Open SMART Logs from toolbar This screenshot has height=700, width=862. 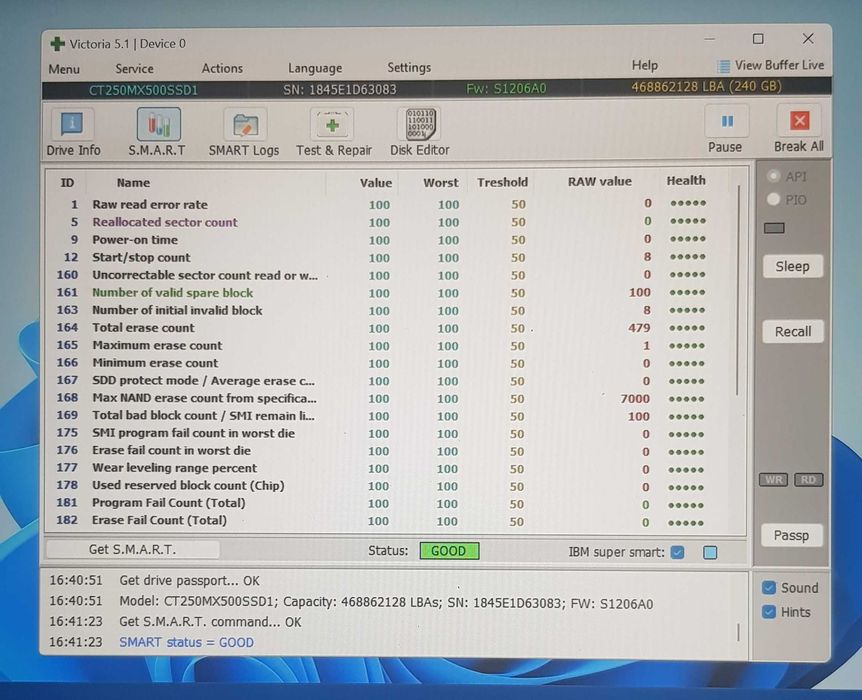tap(244, 133)
